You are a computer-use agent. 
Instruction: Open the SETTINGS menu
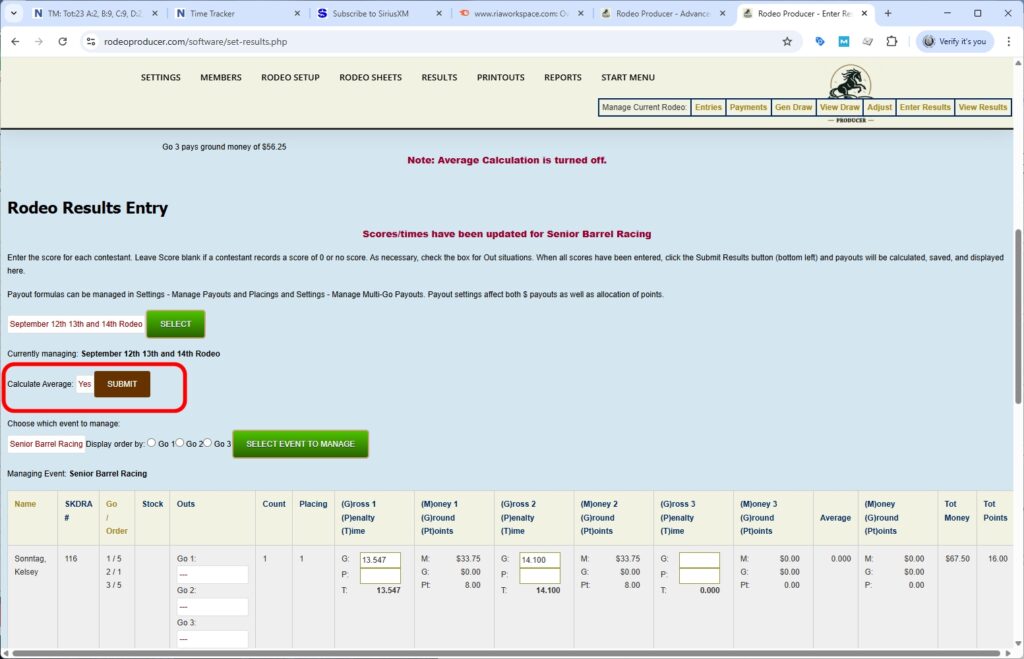click(x=160, y=77)
